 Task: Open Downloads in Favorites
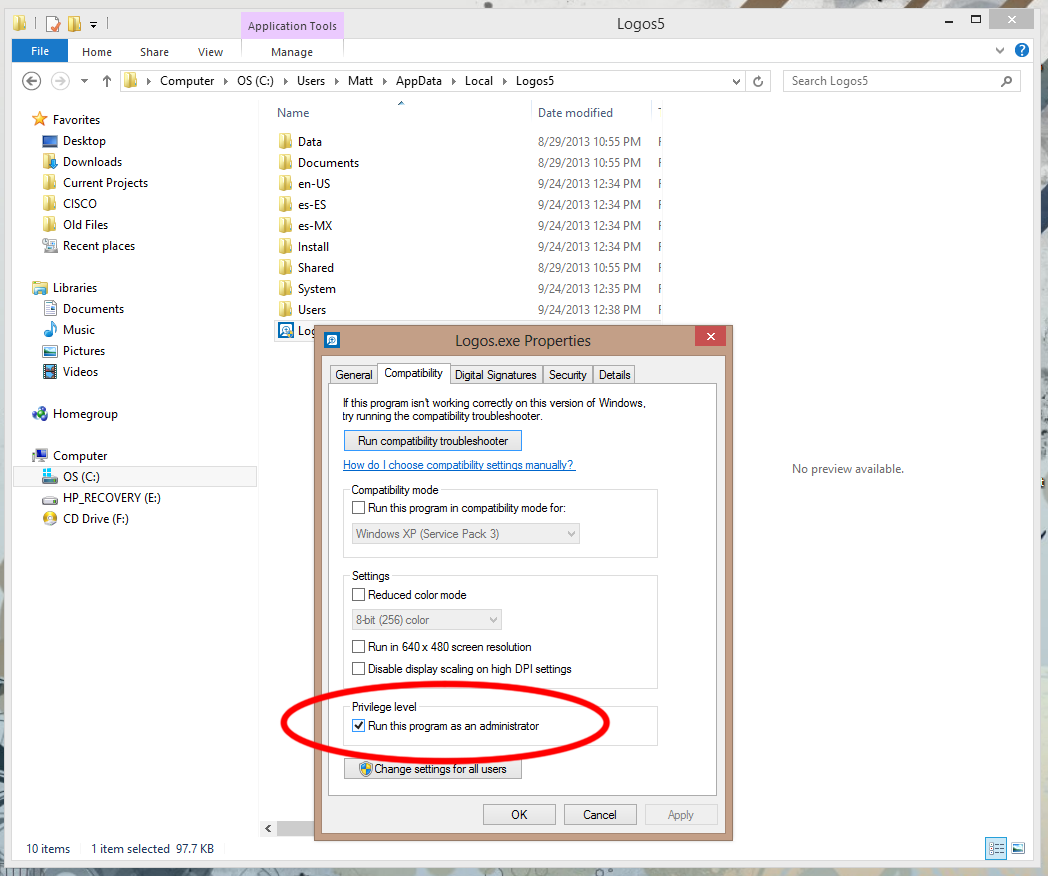coord(92,162)
